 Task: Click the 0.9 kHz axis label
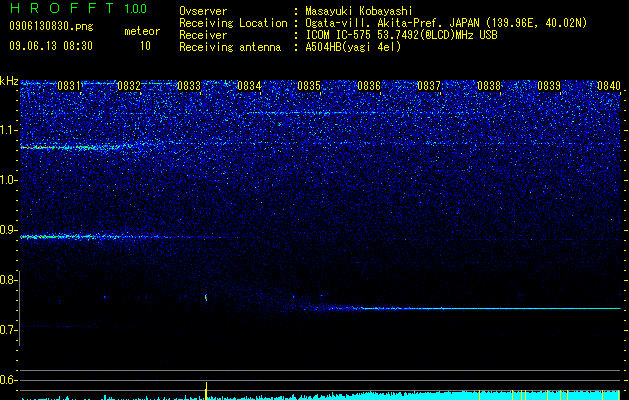point(8,230)
